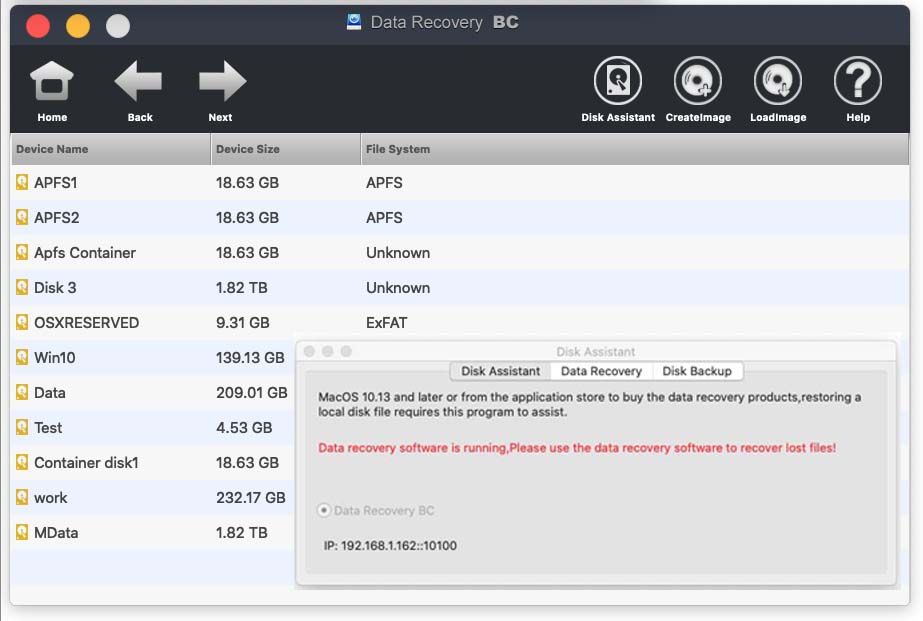This screenshot has height=621, width=923.
Task: Click the APFS file system of APFS1
Action: pos(384,182)
